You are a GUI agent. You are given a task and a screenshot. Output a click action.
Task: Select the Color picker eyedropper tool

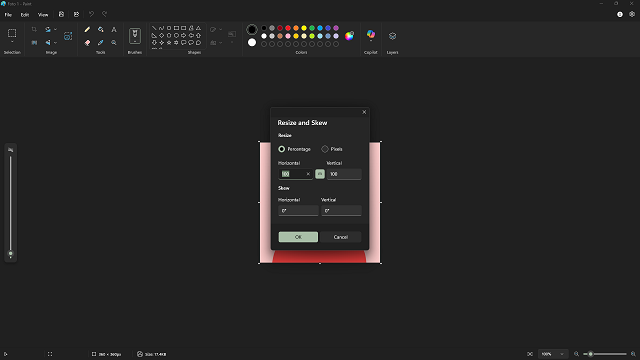(100, 42)
